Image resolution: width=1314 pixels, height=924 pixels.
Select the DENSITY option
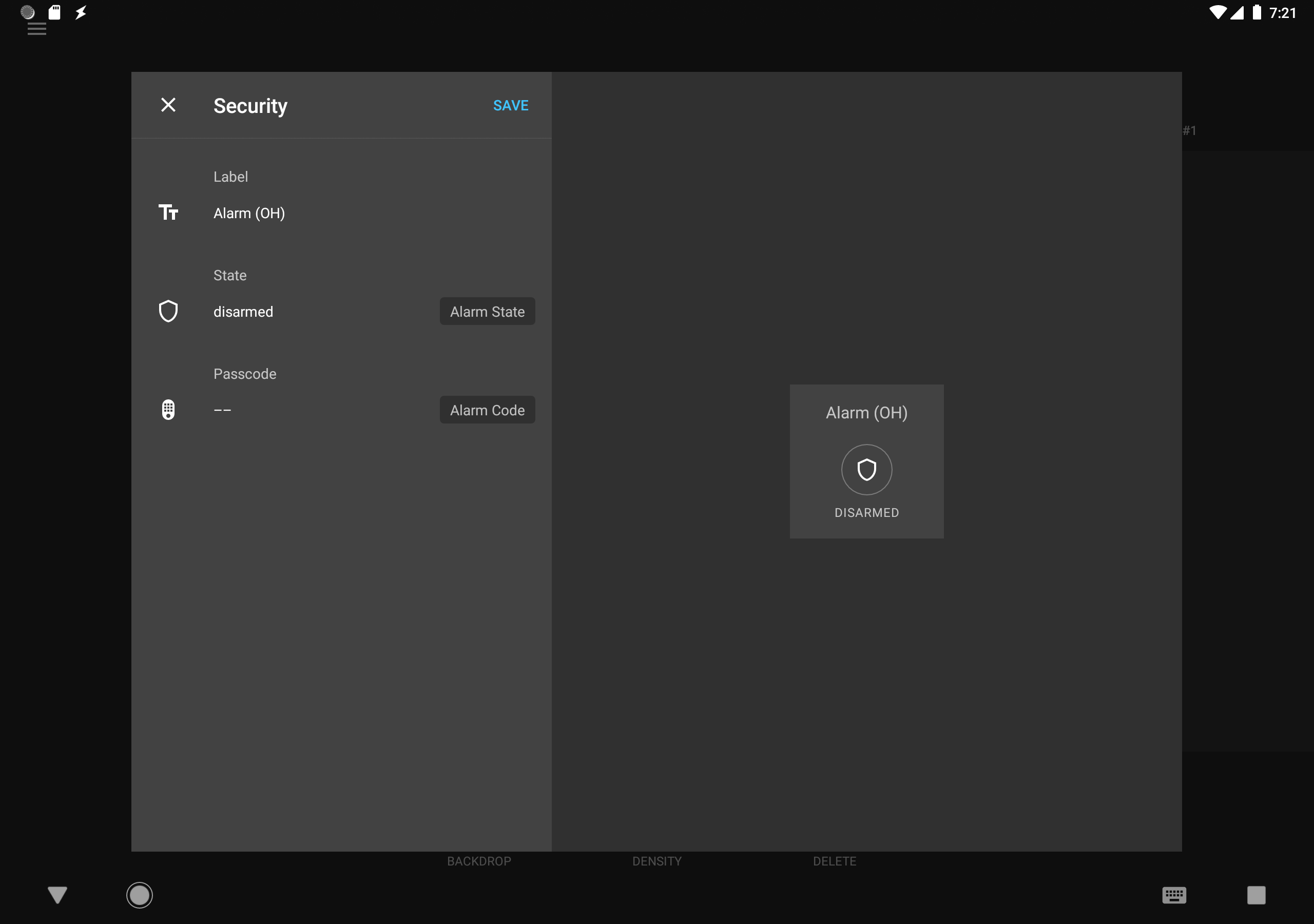point(656,861)
